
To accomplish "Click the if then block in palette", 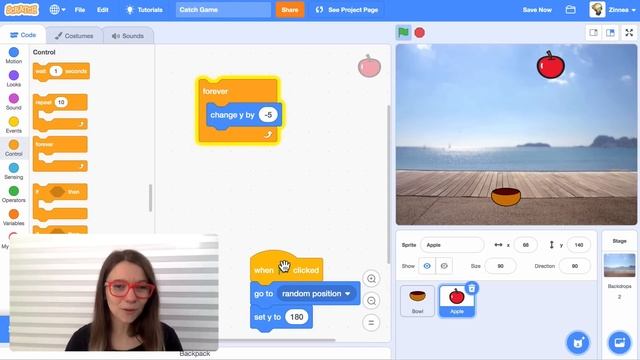I will click(60, 202).
